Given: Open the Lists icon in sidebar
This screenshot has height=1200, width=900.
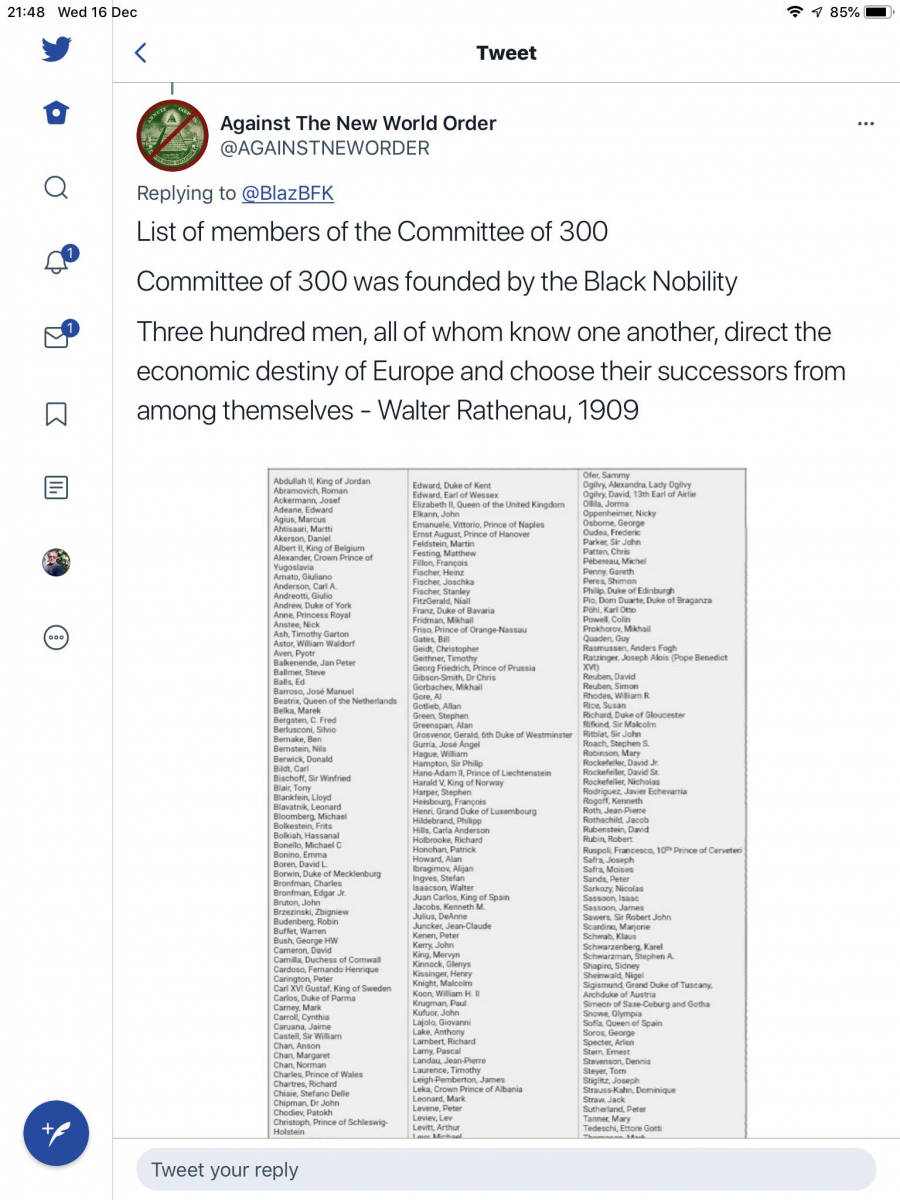Looking at the screenshot, I should 56,488.
